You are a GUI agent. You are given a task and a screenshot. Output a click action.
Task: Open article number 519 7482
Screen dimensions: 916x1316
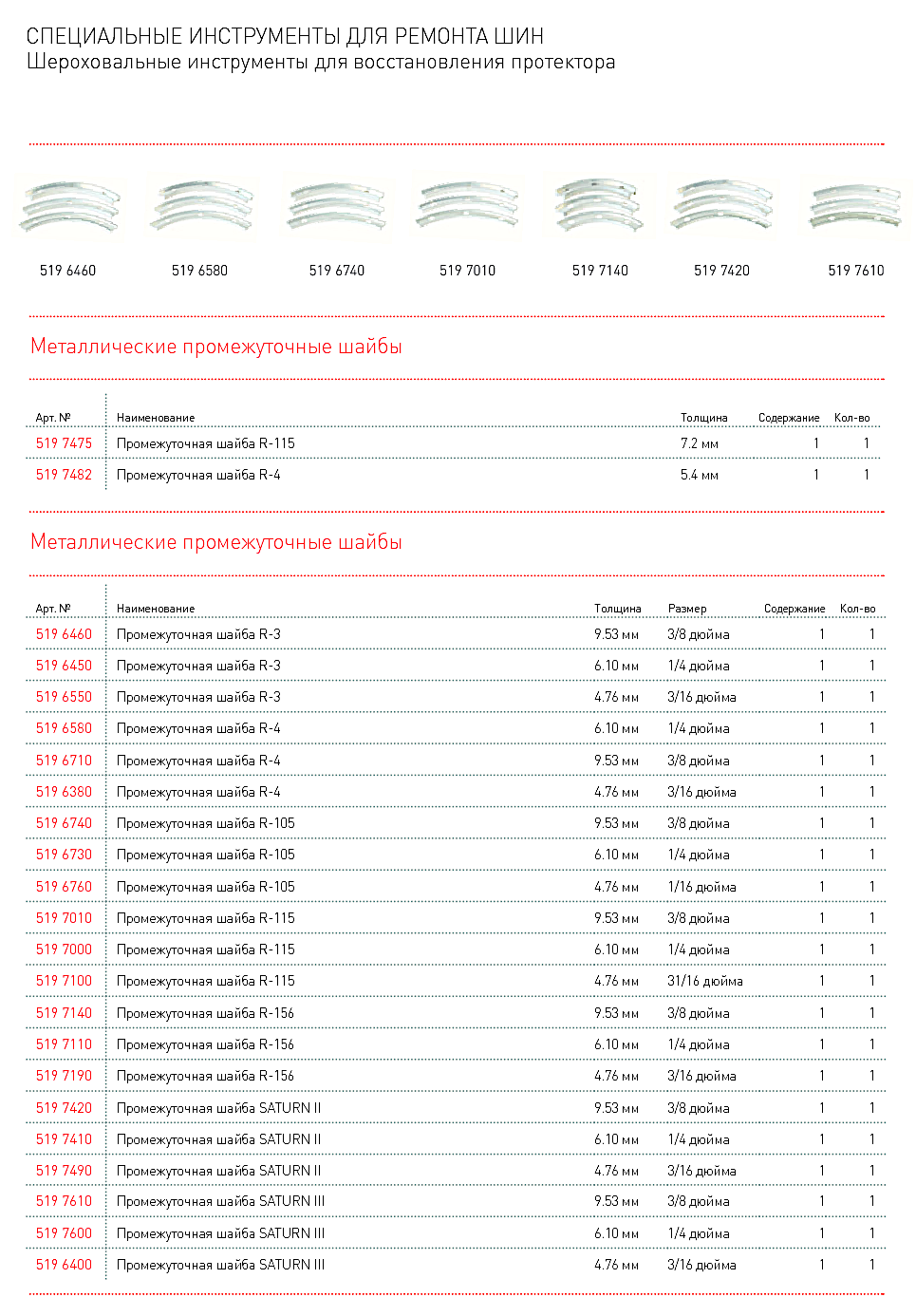click(64, 475)
